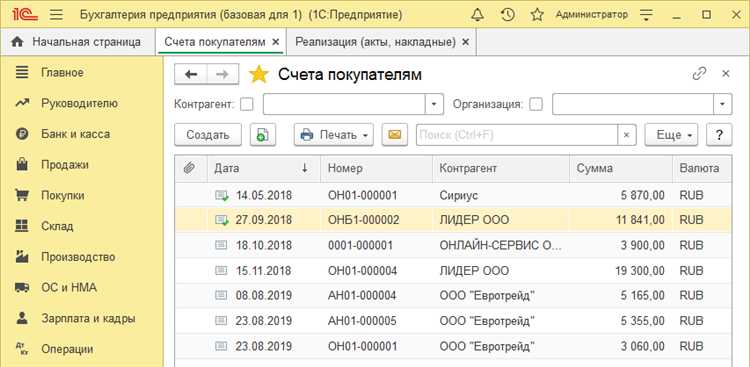Click the Организация filter input field
Screen dimensions: 750x367
633,104
